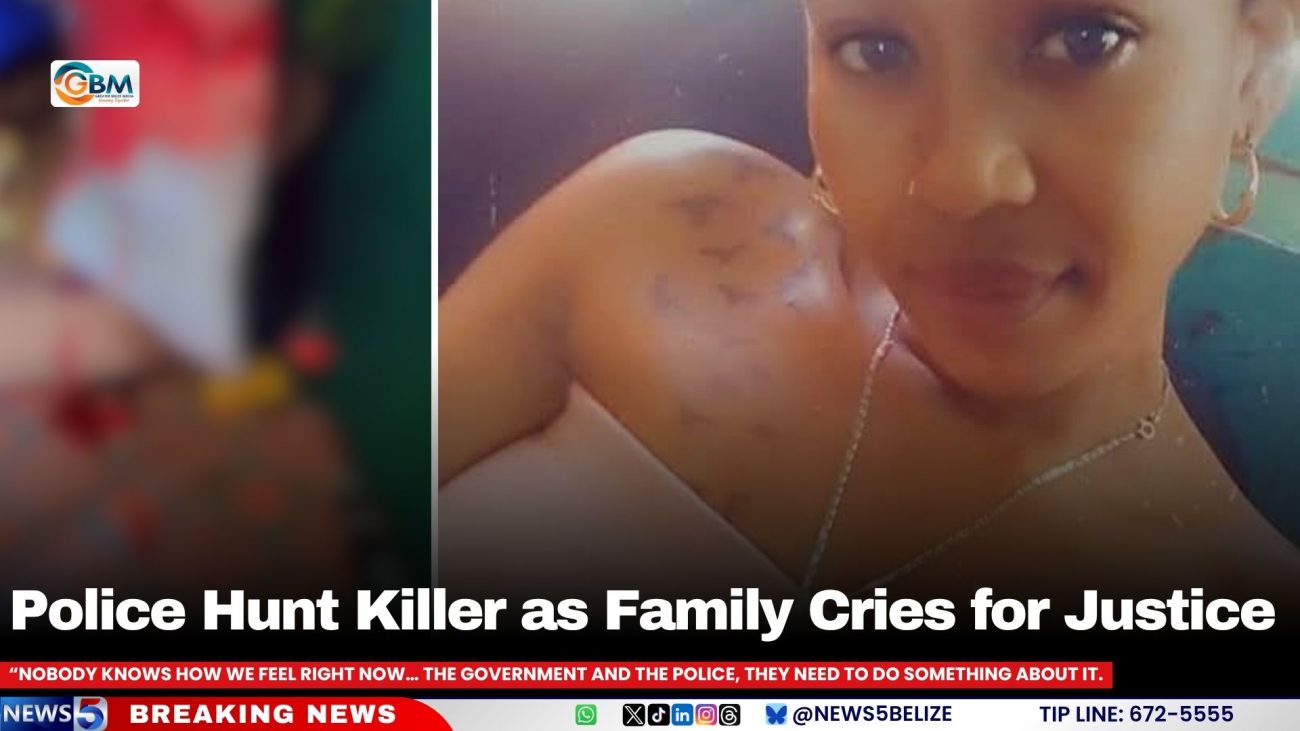This screenshot has height=731, width=1300.
Task: Open the X (Twitter) icon
Action: [x=633, y=715]
